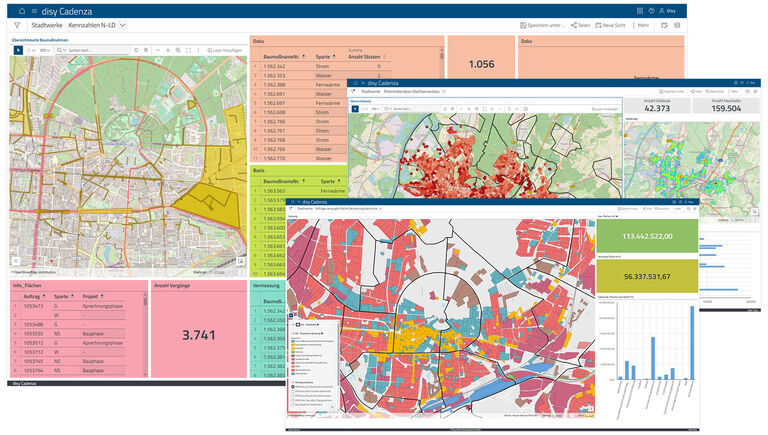
Task: Click the tallest bar in front window chart
Action: [x=692, y=343]
